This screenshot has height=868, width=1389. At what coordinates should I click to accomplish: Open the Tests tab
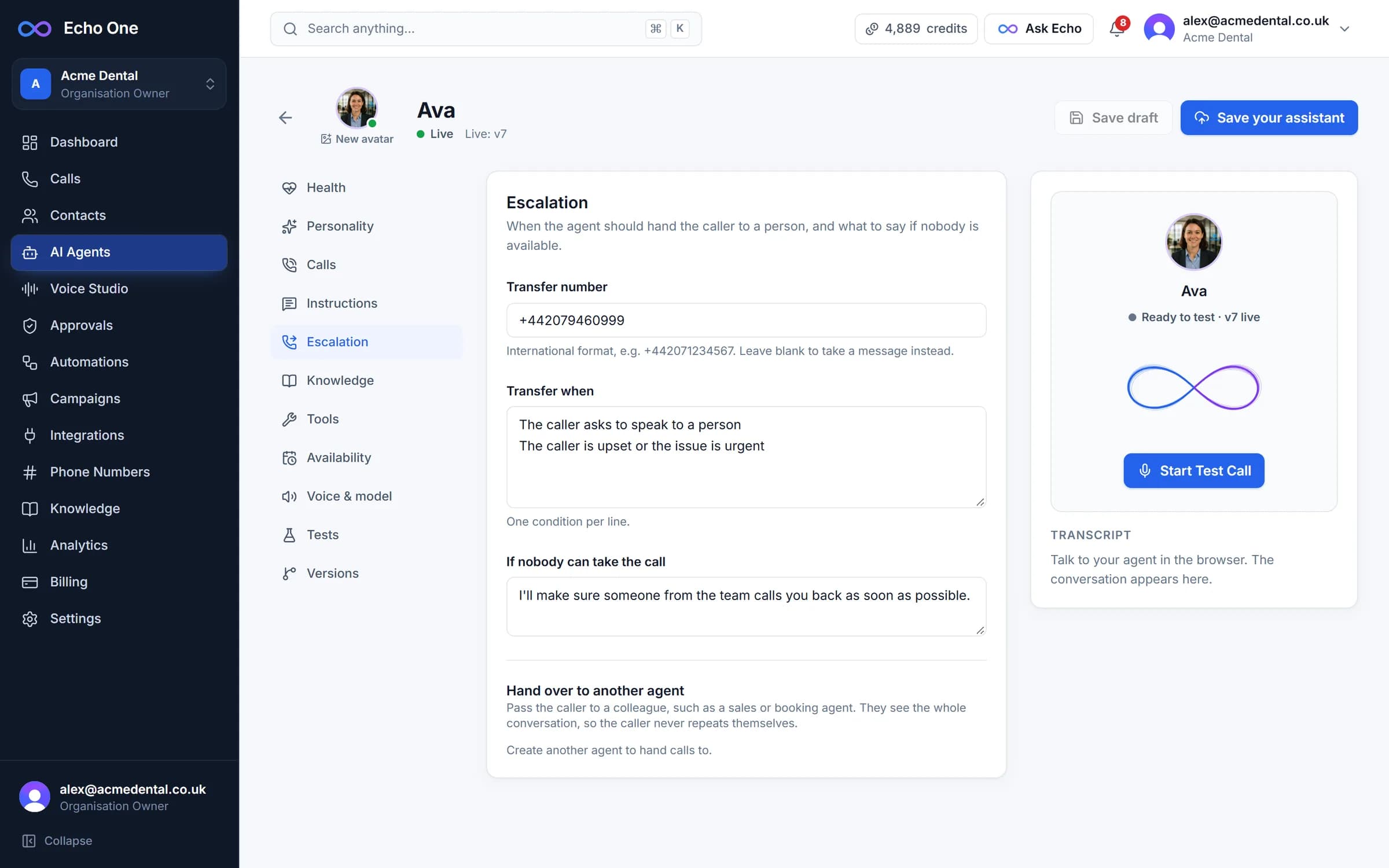(366, 535)
